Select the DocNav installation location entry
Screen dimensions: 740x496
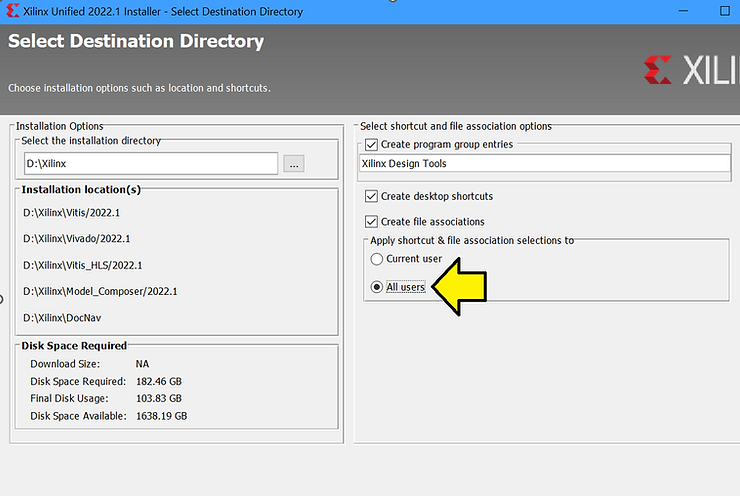click(x=62, y=317)
